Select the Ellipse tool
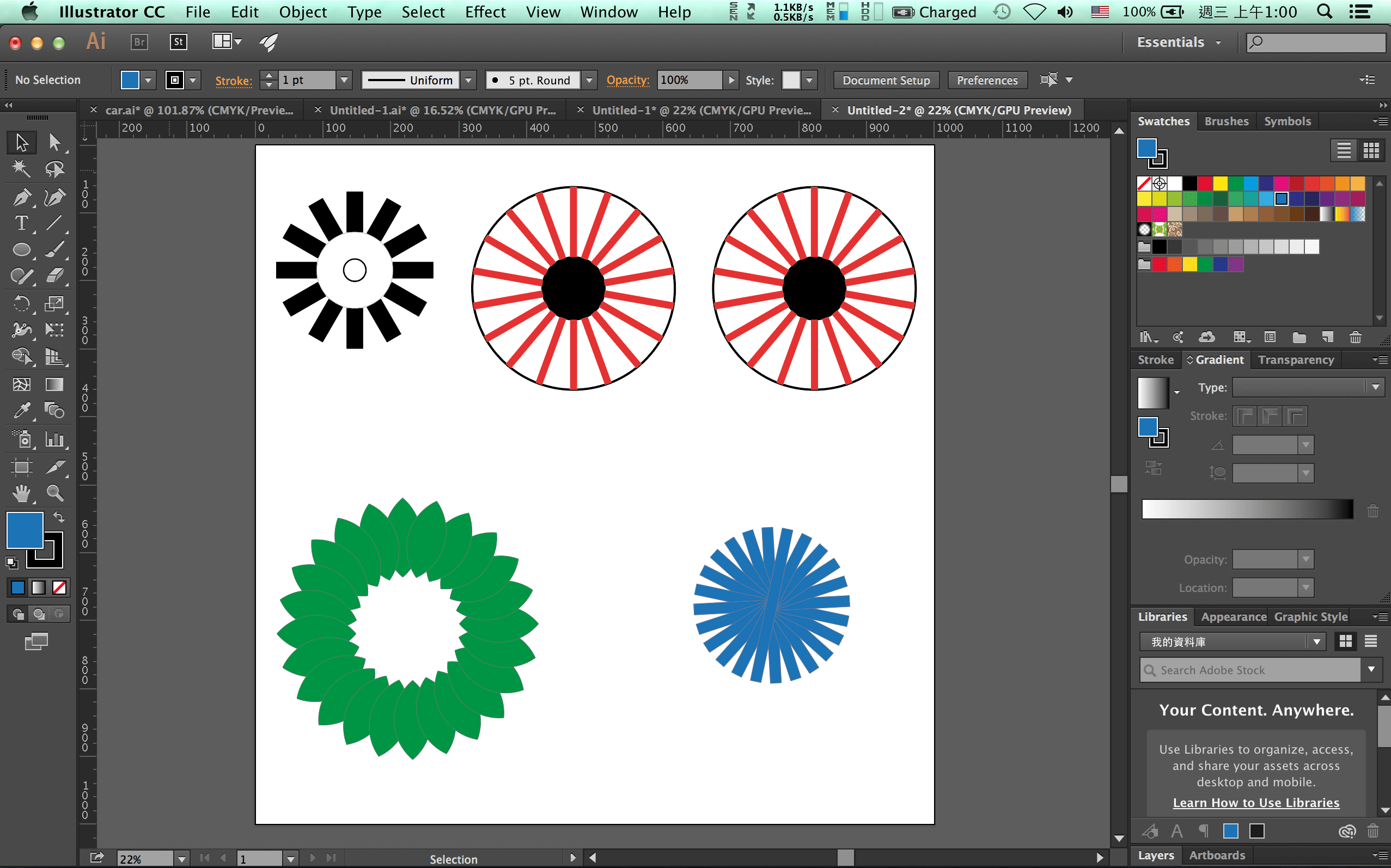Image resolution: width=1391 pixels, height=868 pixels. coord(22,250)
